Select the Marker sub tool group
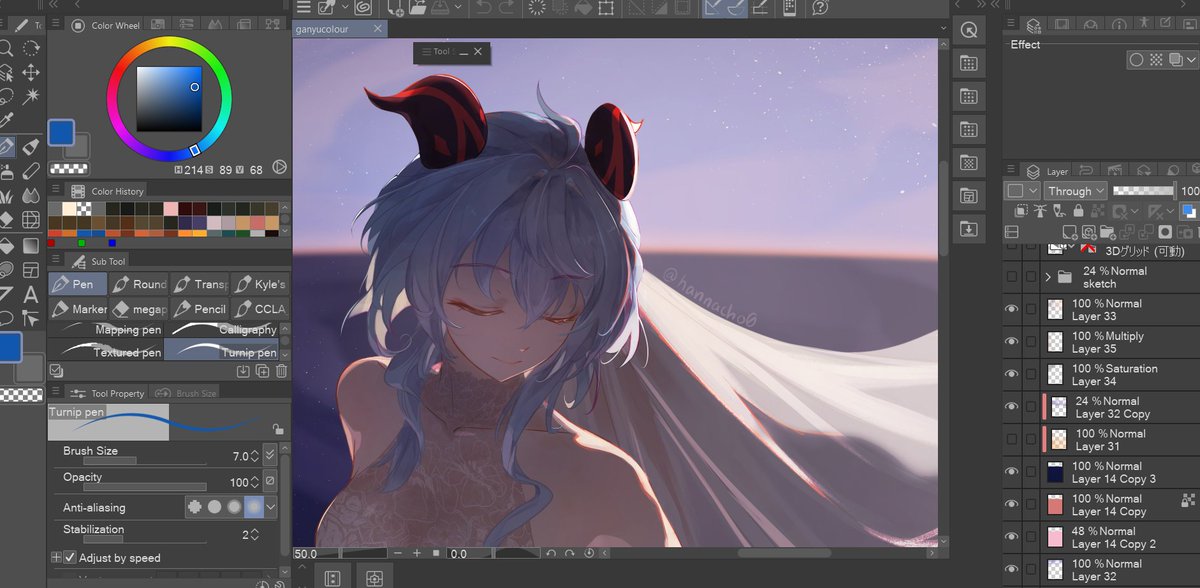 (78, 309)
